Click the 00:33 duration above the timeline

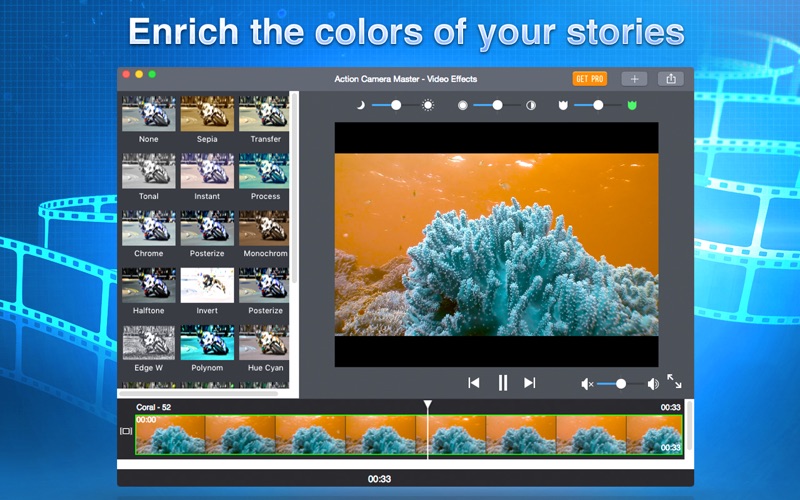(670, 407)
